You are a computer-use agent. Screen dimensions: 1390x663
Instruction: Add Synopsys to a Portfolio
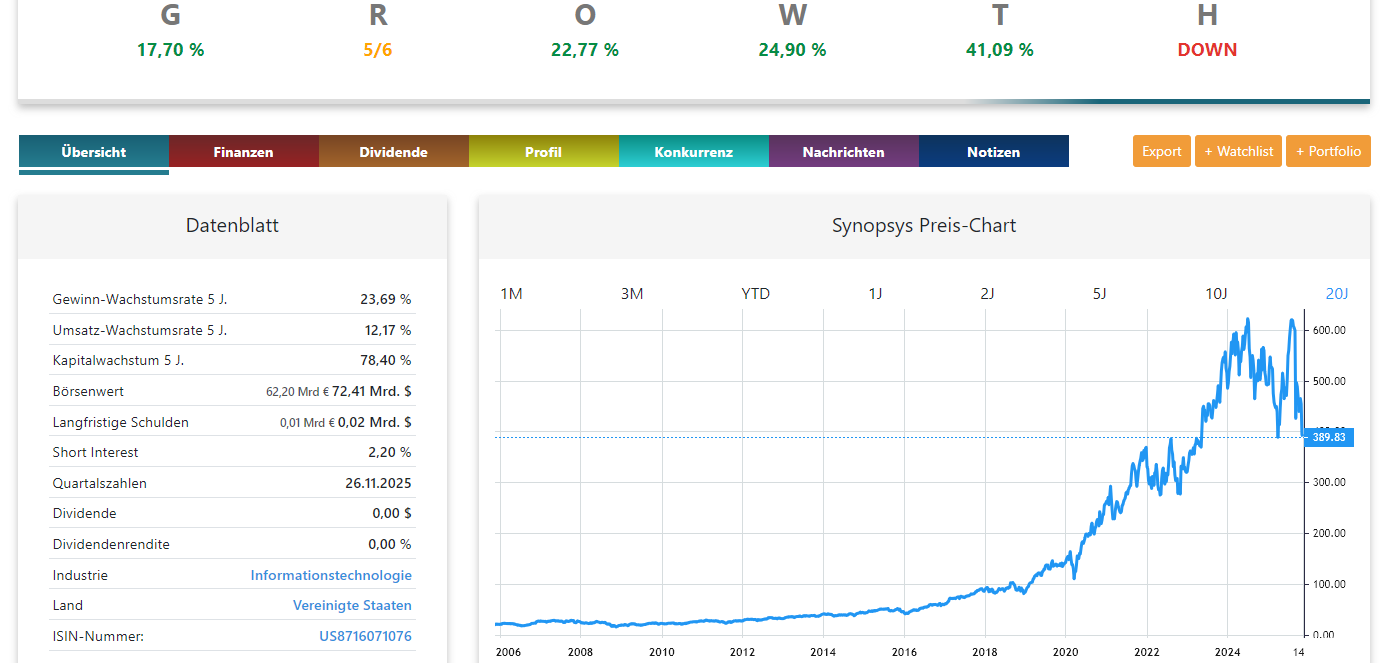coord(1328,151)
